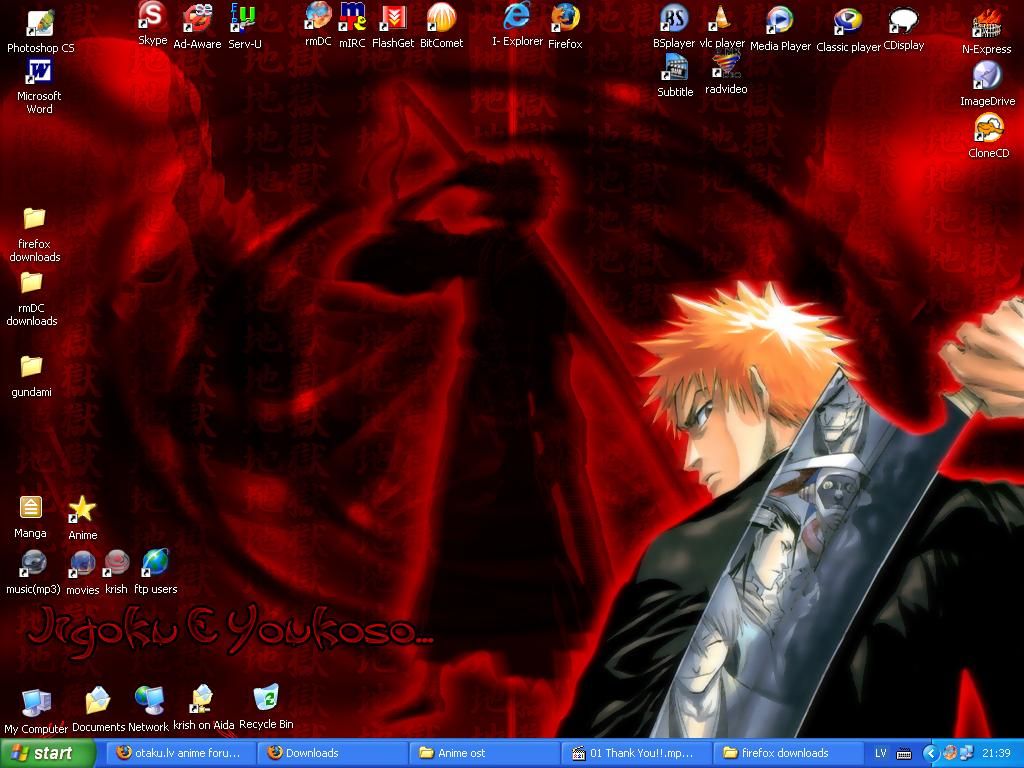
Task: Open the rmDC application icon
Action: (x=318, y=16)
